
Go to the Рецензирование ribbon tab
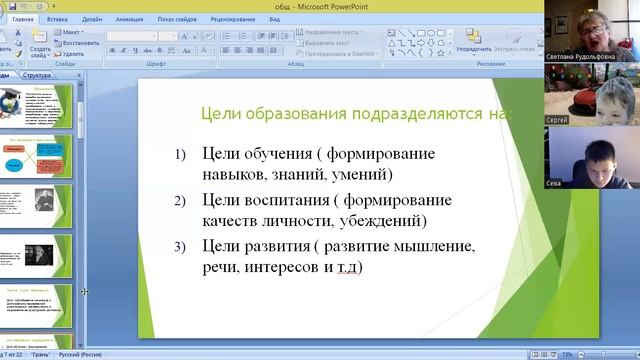233,19
